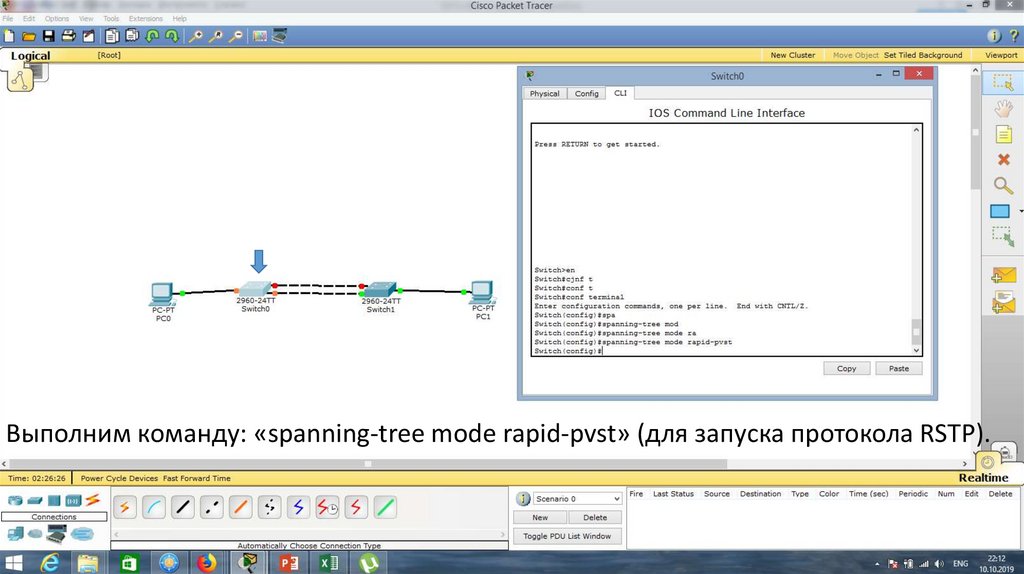Viewport: 1024px width, 574px height.
Task: Click the Save file icon in the toolbar
Action: pos(48,36)
